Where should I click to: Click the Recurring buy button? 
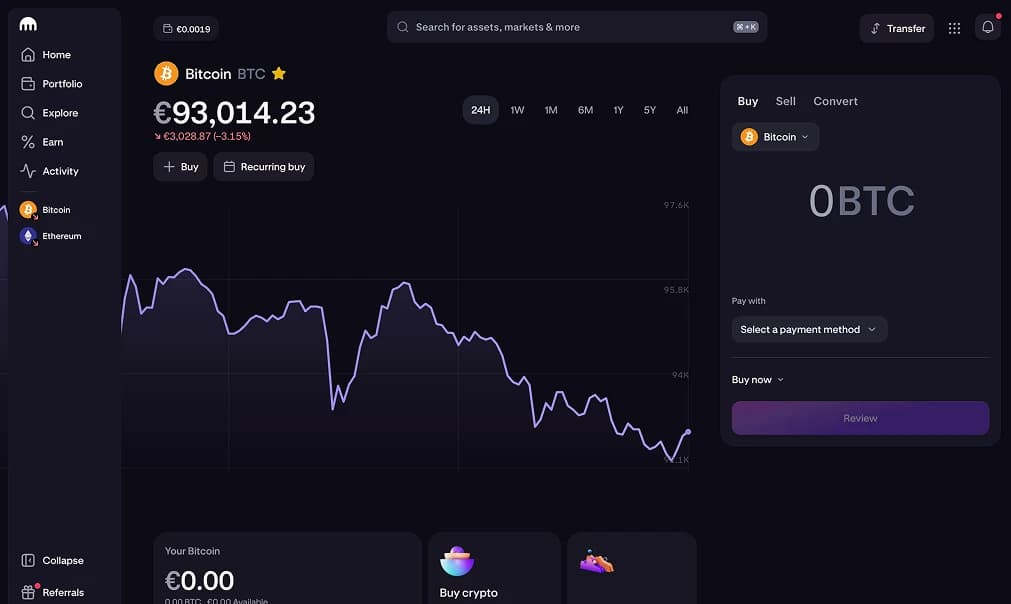263,167
